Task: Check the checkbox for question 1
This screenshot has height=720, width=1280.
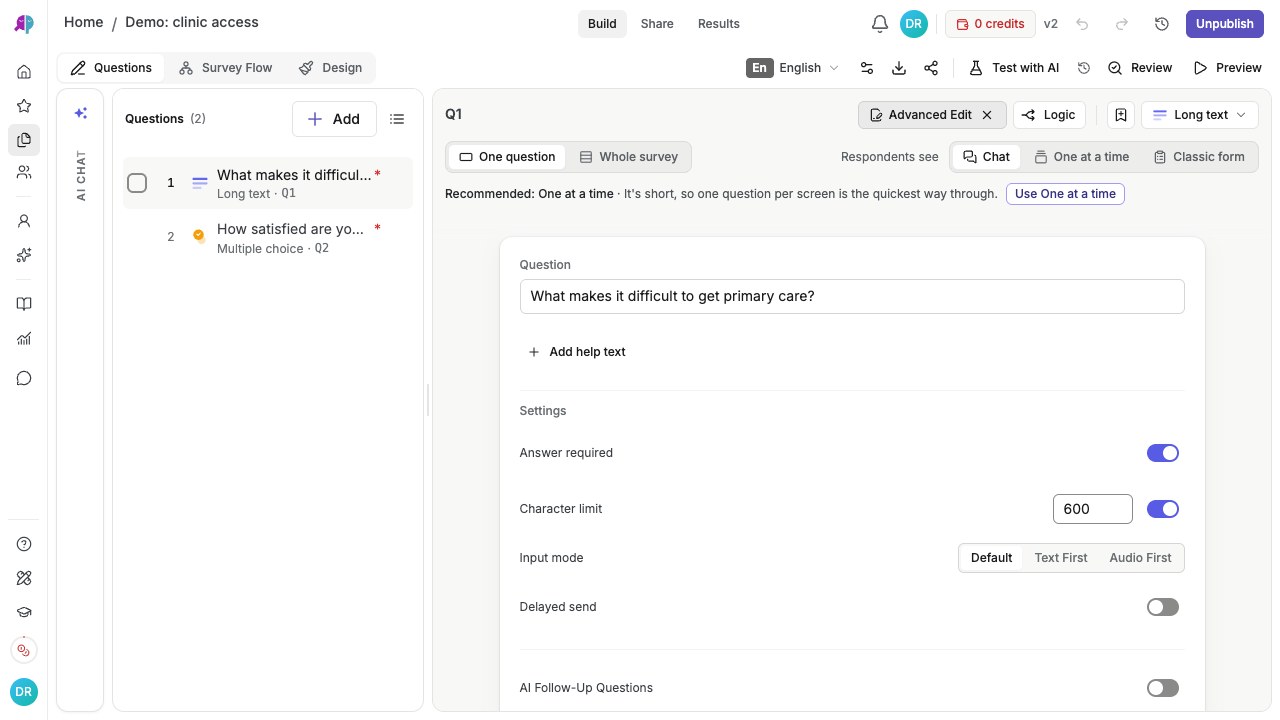Action: pyautogui.click(x=137, y=183)
